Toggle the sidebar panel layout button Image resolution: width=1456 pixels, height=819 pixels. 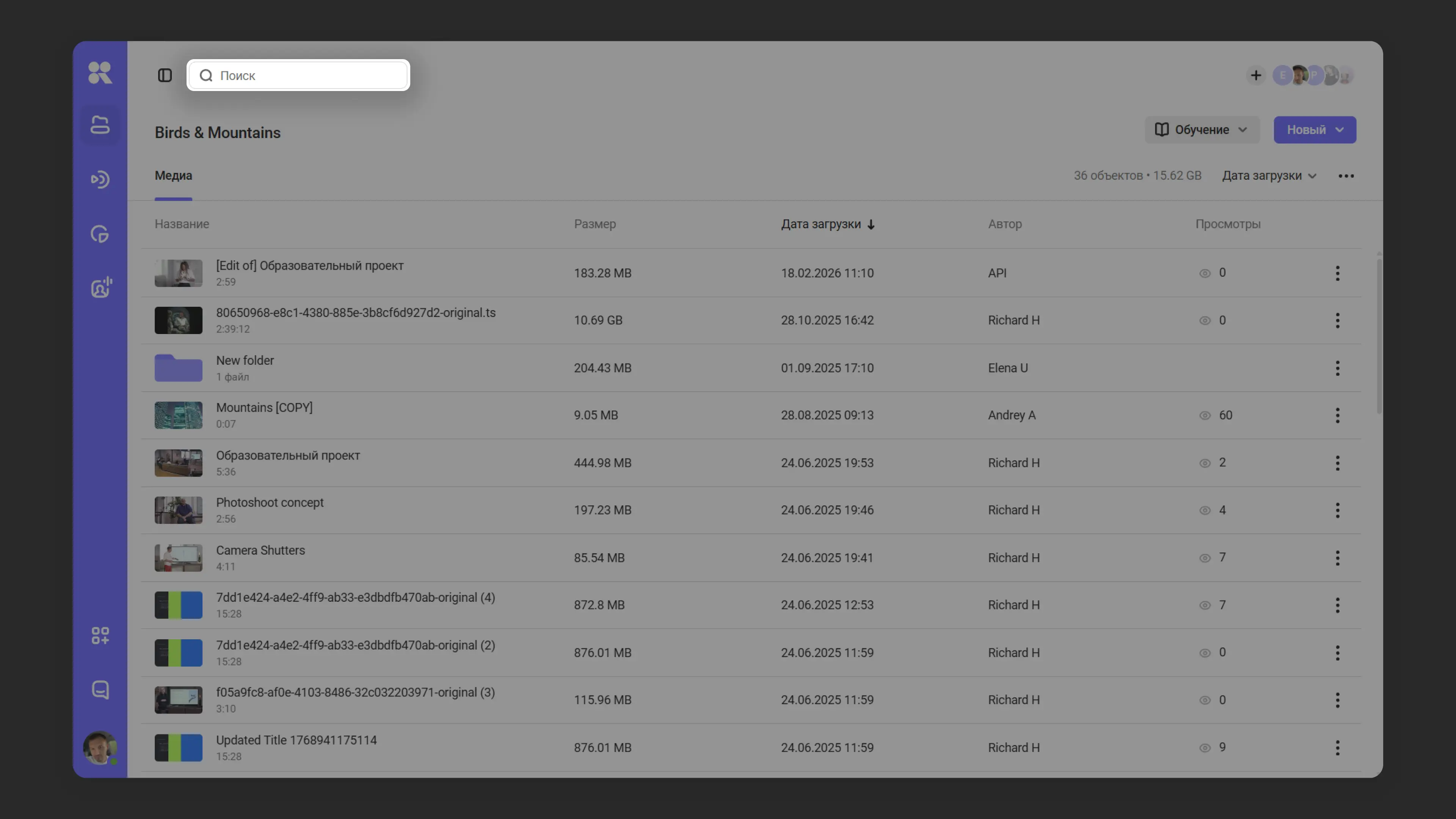click(x=165, y=75)
